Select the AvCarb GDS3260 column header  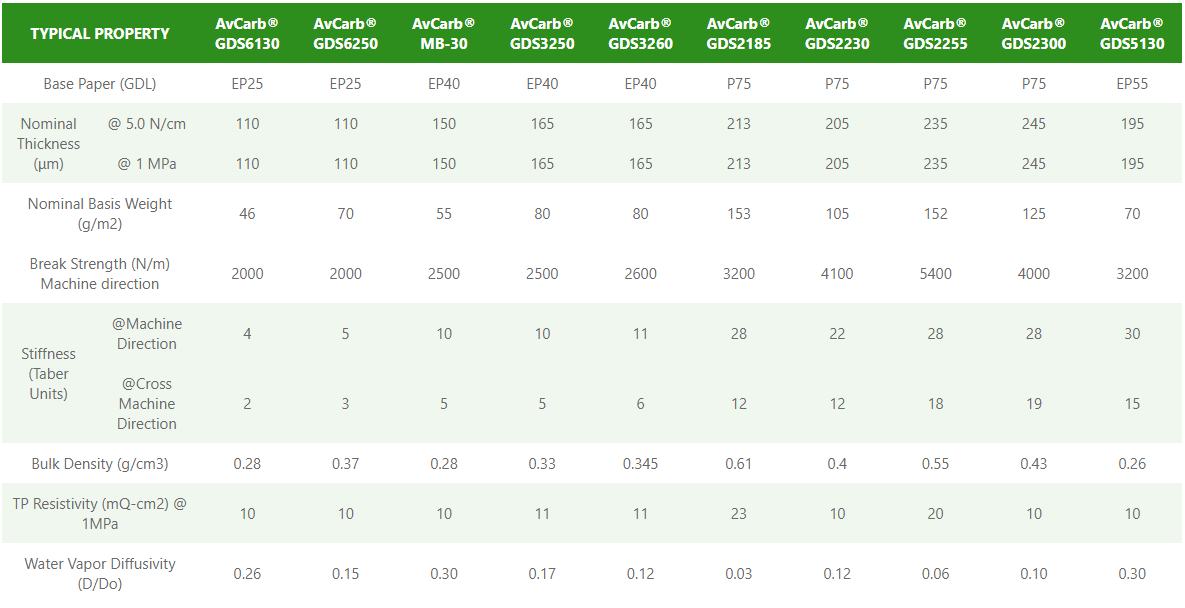[640, 33]
